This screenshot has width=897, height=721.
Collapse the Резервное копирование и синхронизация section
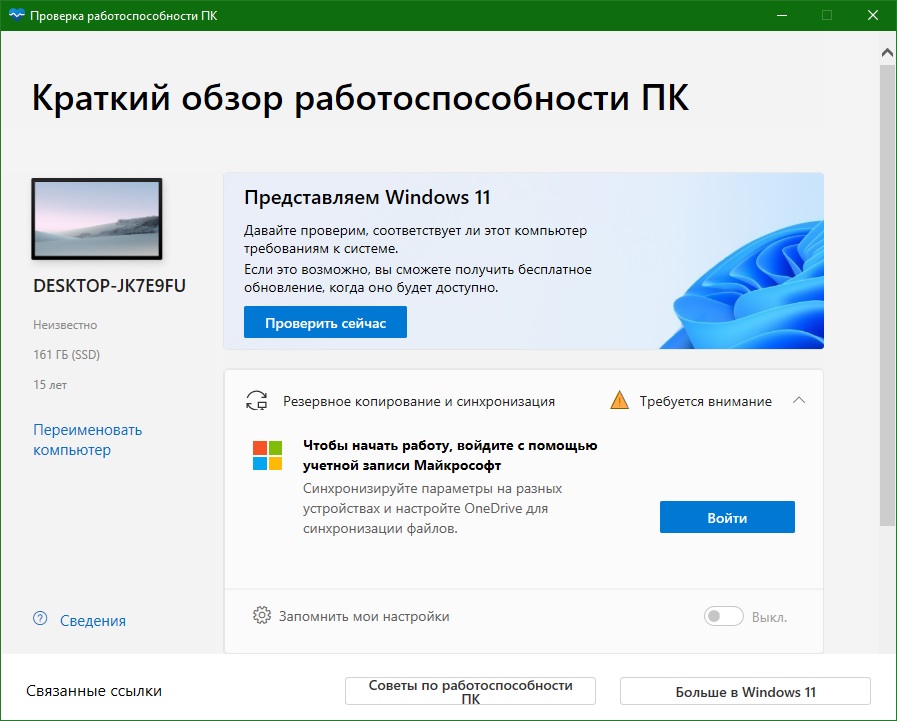pyautogui.click(x=799, y=401)
